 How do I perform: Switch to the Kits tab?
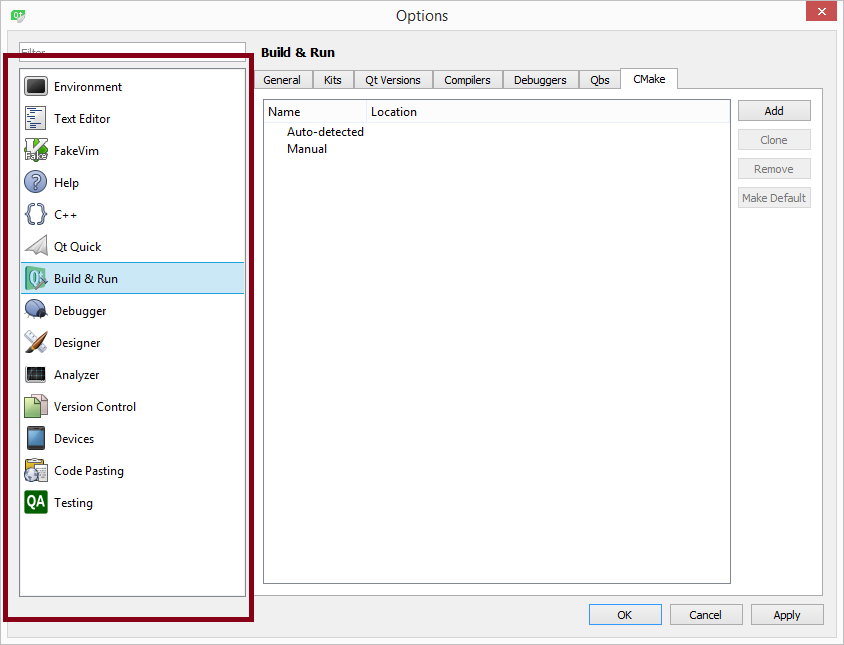[x=332, y=80]
